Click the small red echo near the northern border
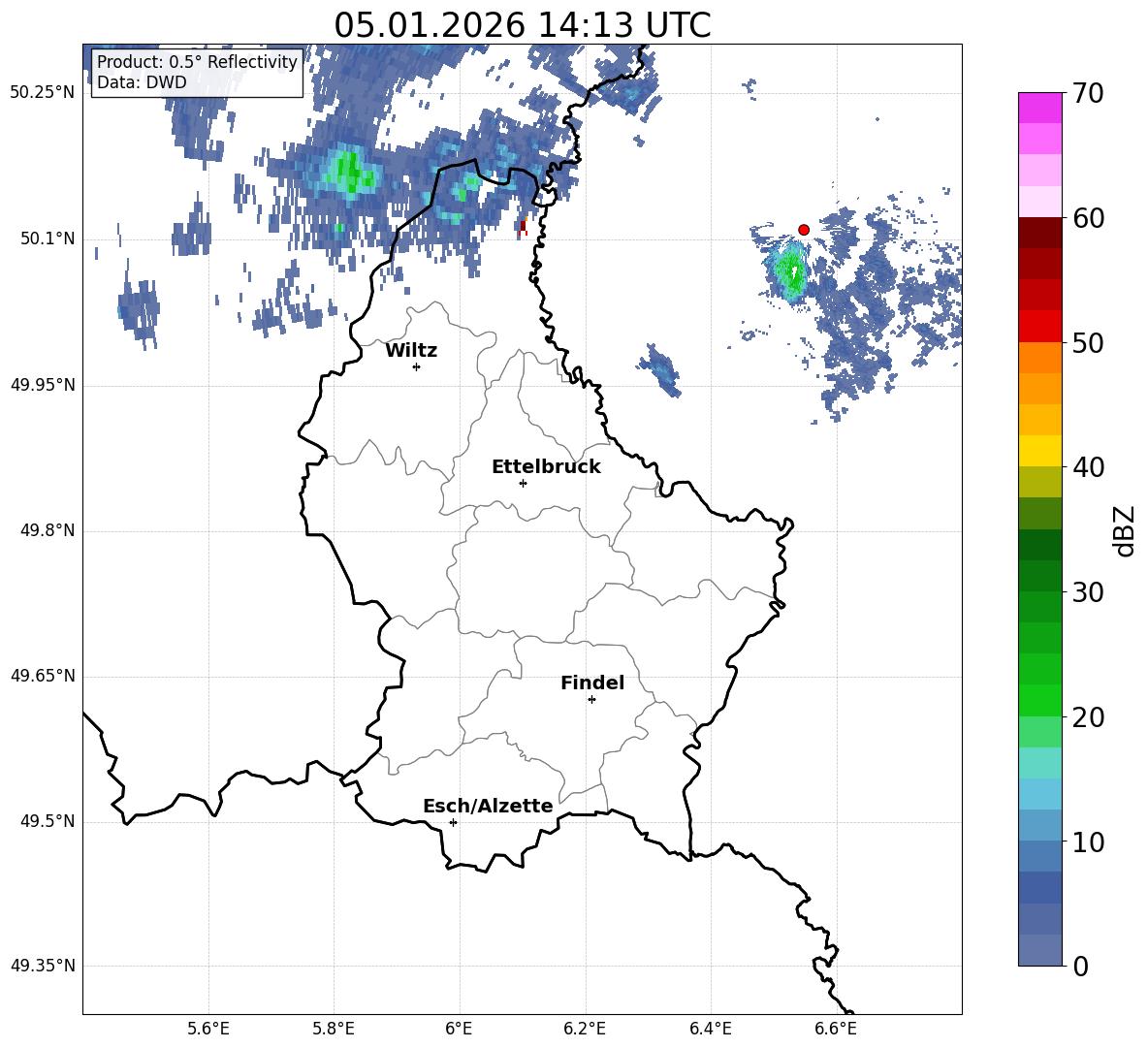 pos(523,227)
